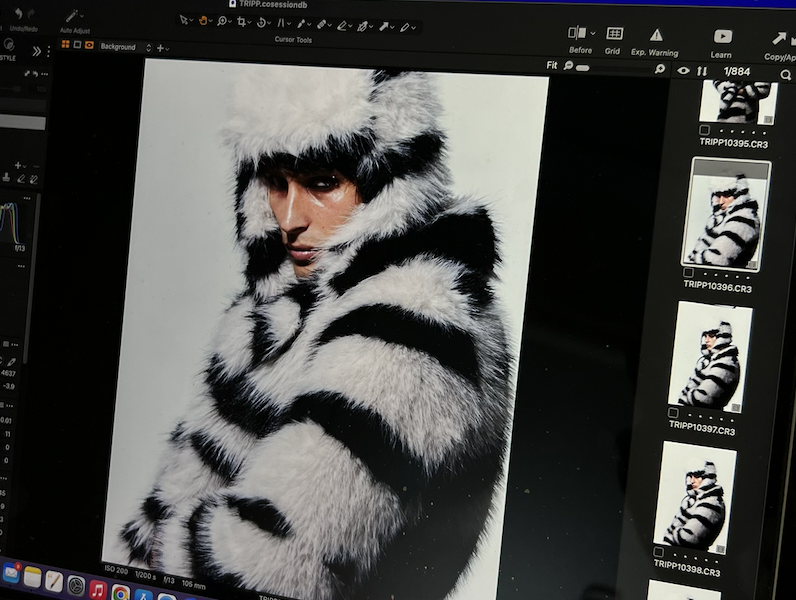Select thumbnail TRIPP10397.CR3
Viewport: 796px width, 600px height.
710,355
